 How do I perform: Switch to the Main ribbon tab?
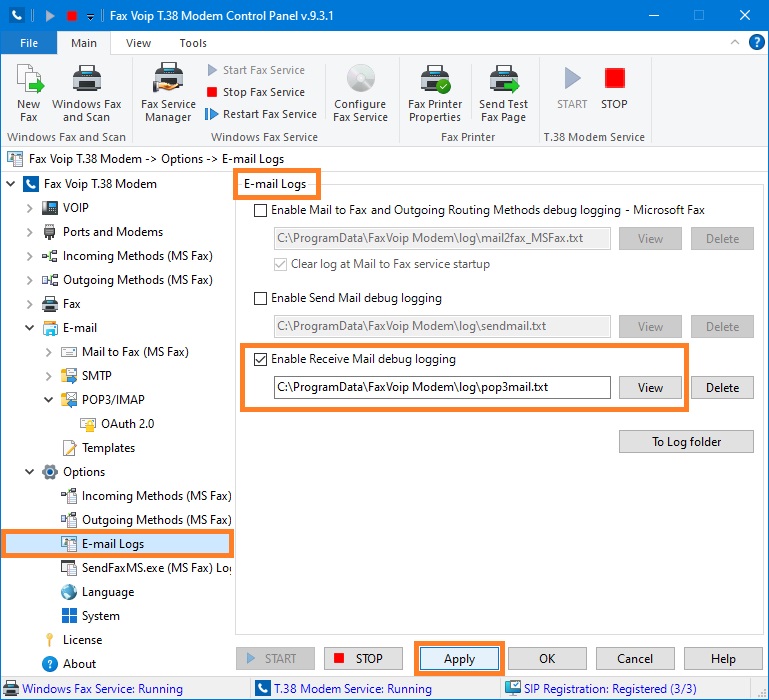[x=84, y=43]
